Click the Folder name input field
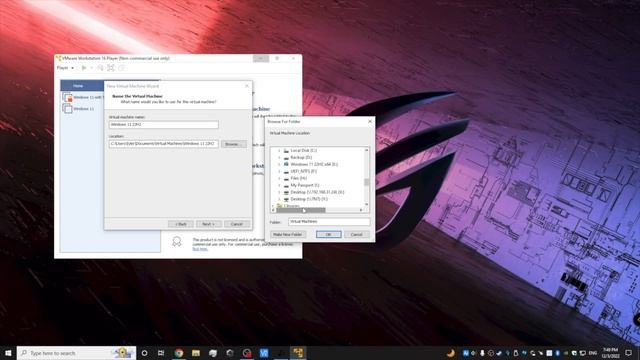Viewport: 640px width, 360px height. pyautogui.click(x=329, y=222)
